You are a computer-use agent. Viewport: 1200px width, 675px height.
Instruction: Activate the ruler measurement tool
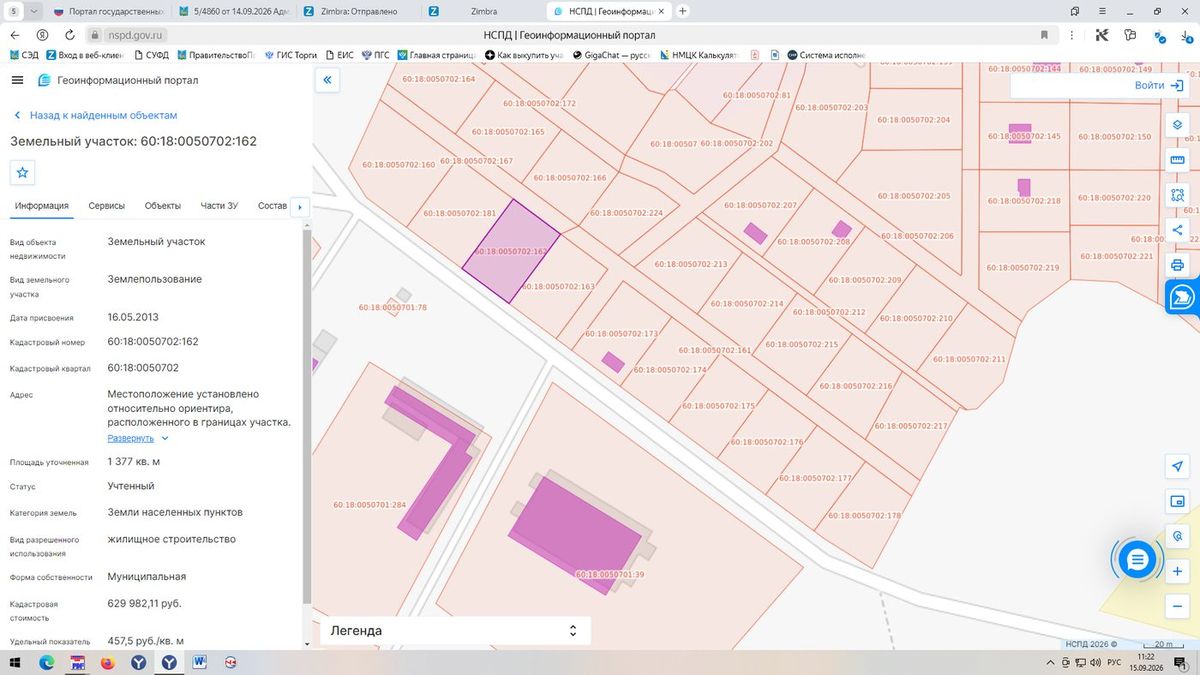coord(1177,160)
